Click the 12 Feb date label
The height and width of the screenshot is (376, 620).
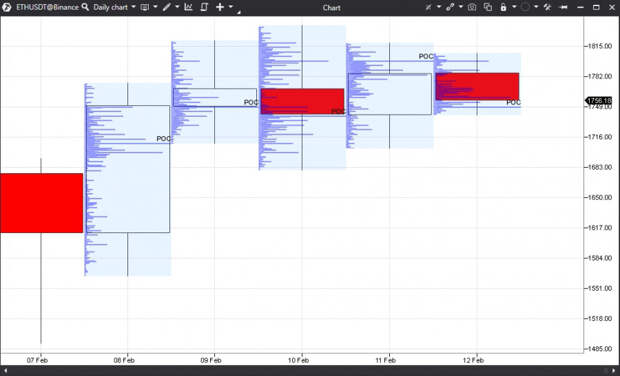[x=473, y=360]
